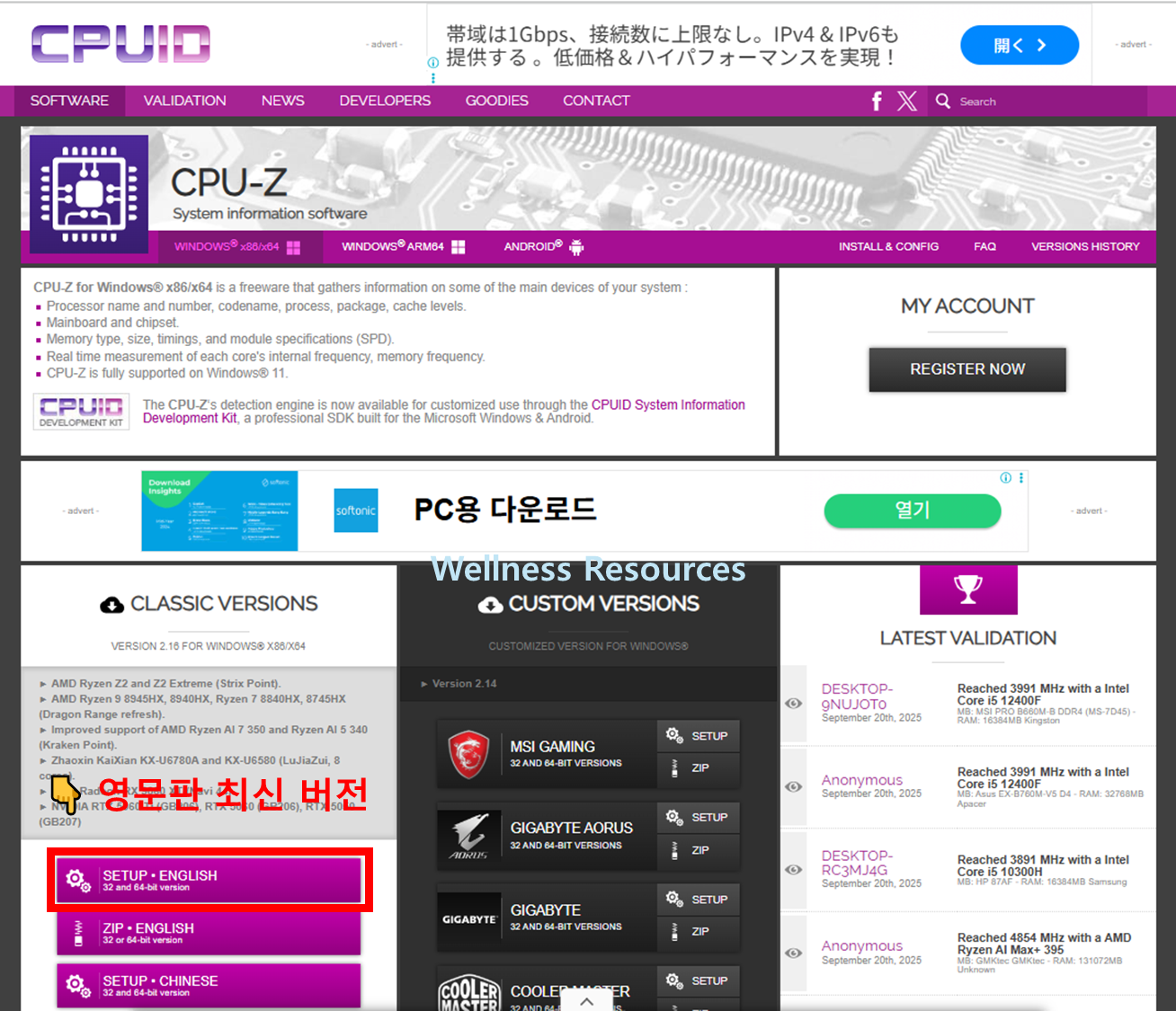Download SETUP • ENGLISH 32 and 64-bit
The height and width of the screenshot is (1011, 1176).
[209, 880]
